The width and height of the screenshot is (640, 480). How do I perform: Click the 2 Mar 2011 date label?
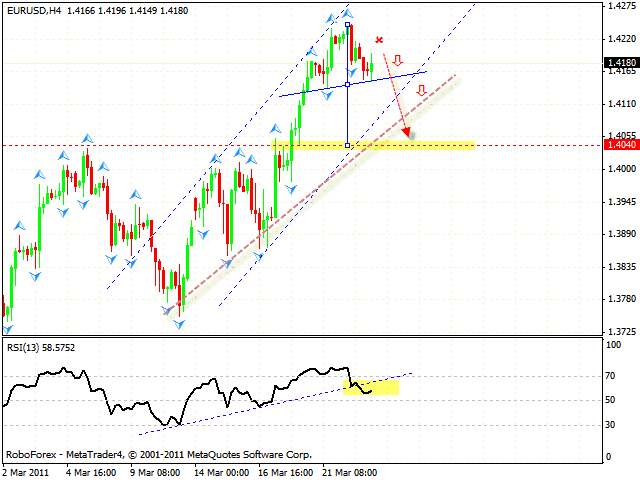[x=26, y=473]
